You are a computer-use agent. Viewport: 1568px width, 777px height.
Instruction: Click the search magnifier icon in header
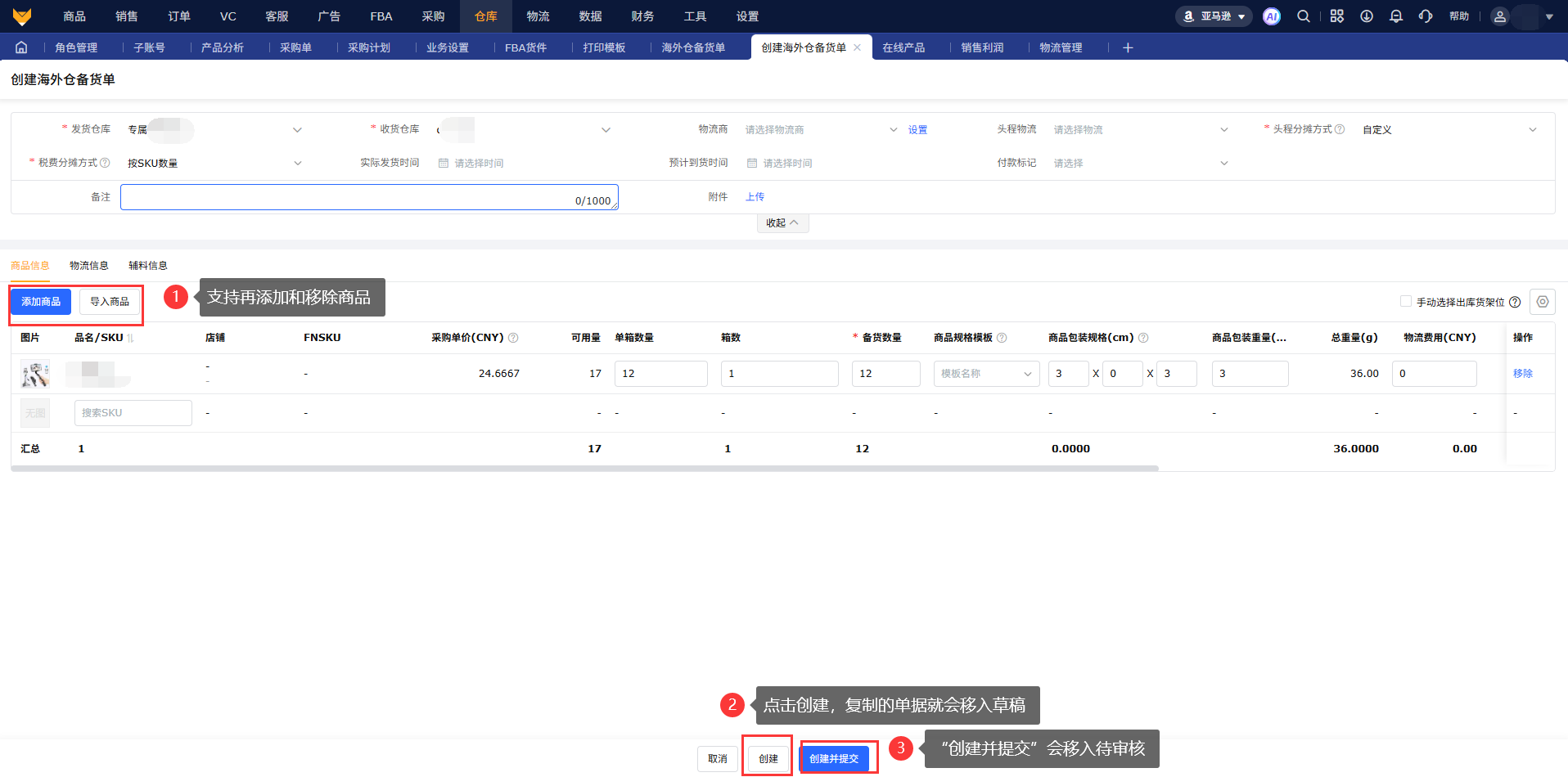1303,16
